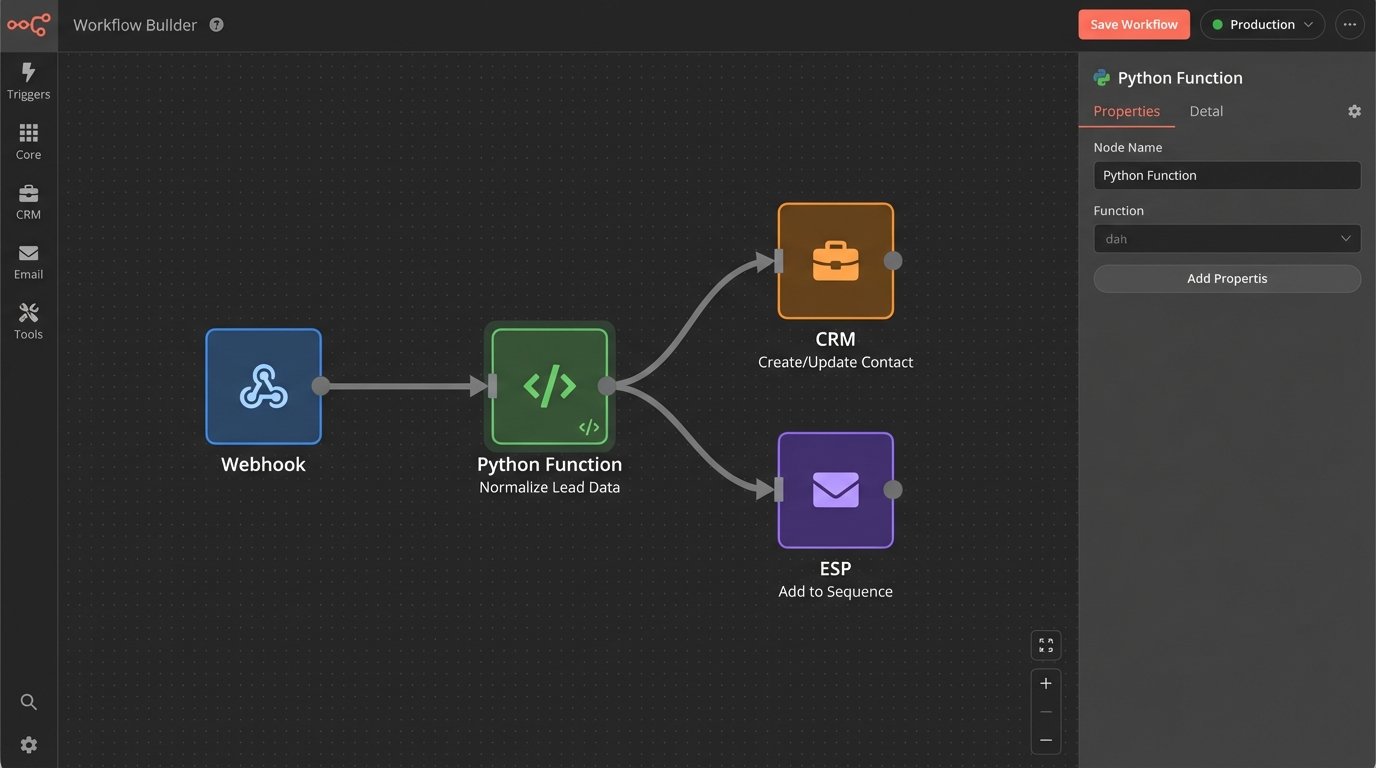Open the Email nodes category
Viewport: 1376px width, 768px height.
[x=28, y=261]
